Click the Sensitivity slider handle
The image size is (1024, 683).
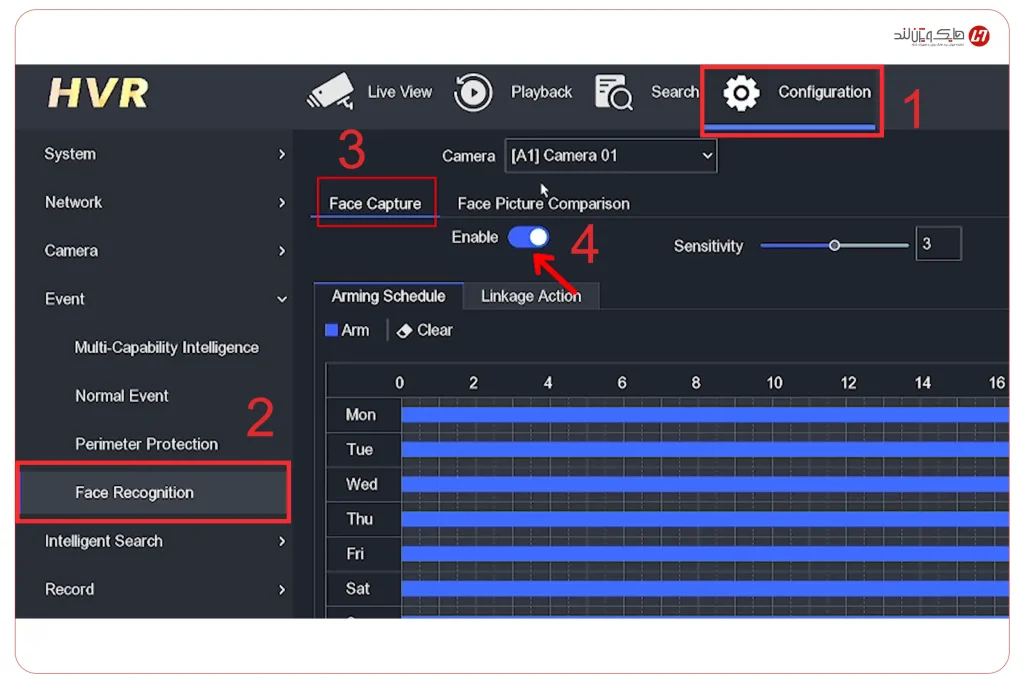coord(834,245)
